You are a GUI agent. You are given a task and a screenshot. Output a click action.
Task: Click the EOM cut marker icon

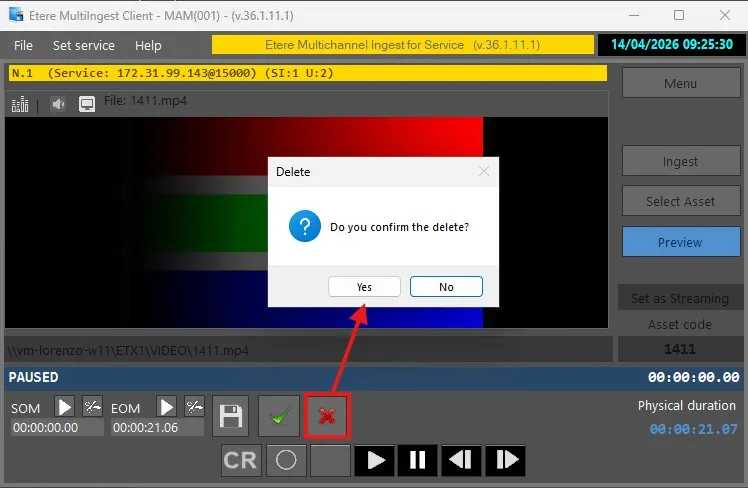(194, 407)
